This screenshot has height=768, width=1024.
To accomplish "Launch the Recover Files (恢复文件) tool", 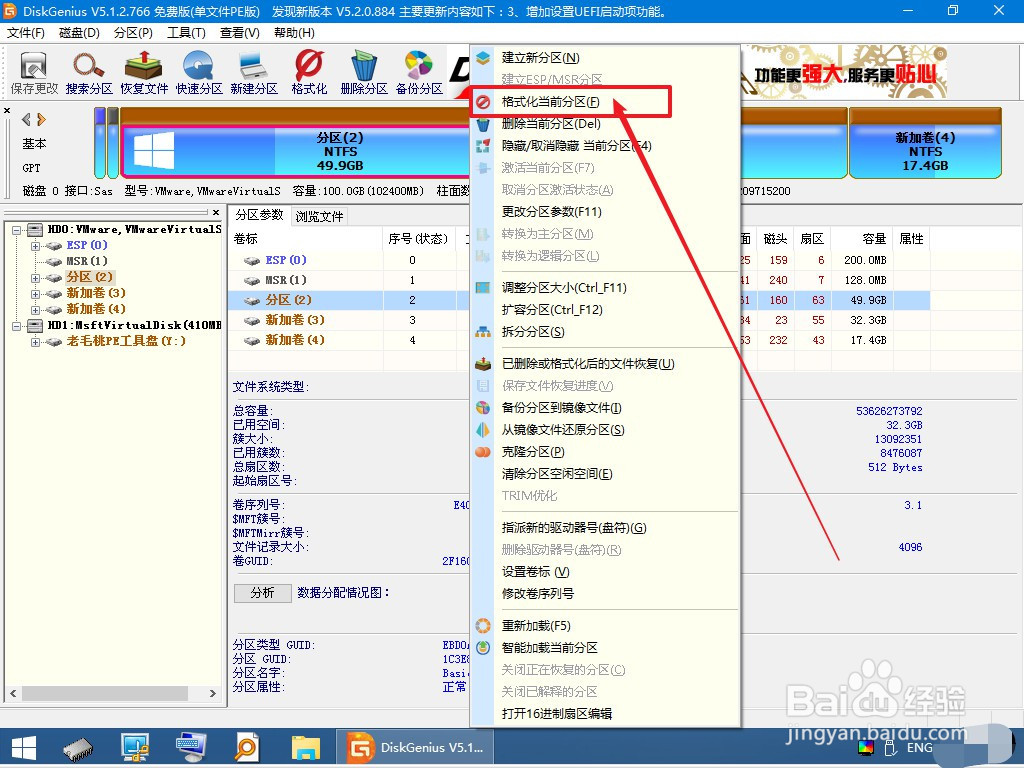I will (x=144, y=72).
